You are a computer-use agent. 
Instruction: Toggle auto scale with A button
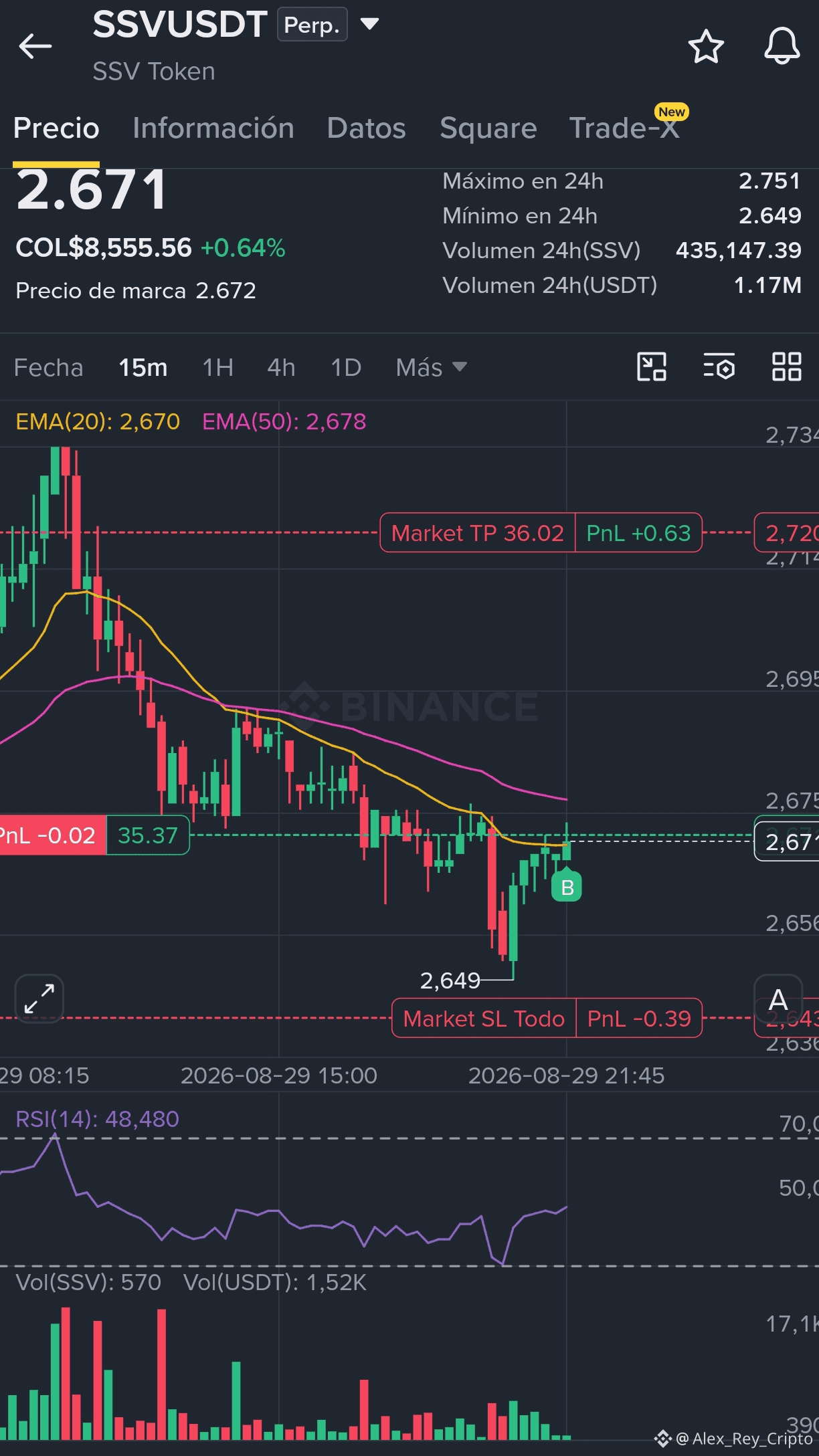pos(778,1000)
